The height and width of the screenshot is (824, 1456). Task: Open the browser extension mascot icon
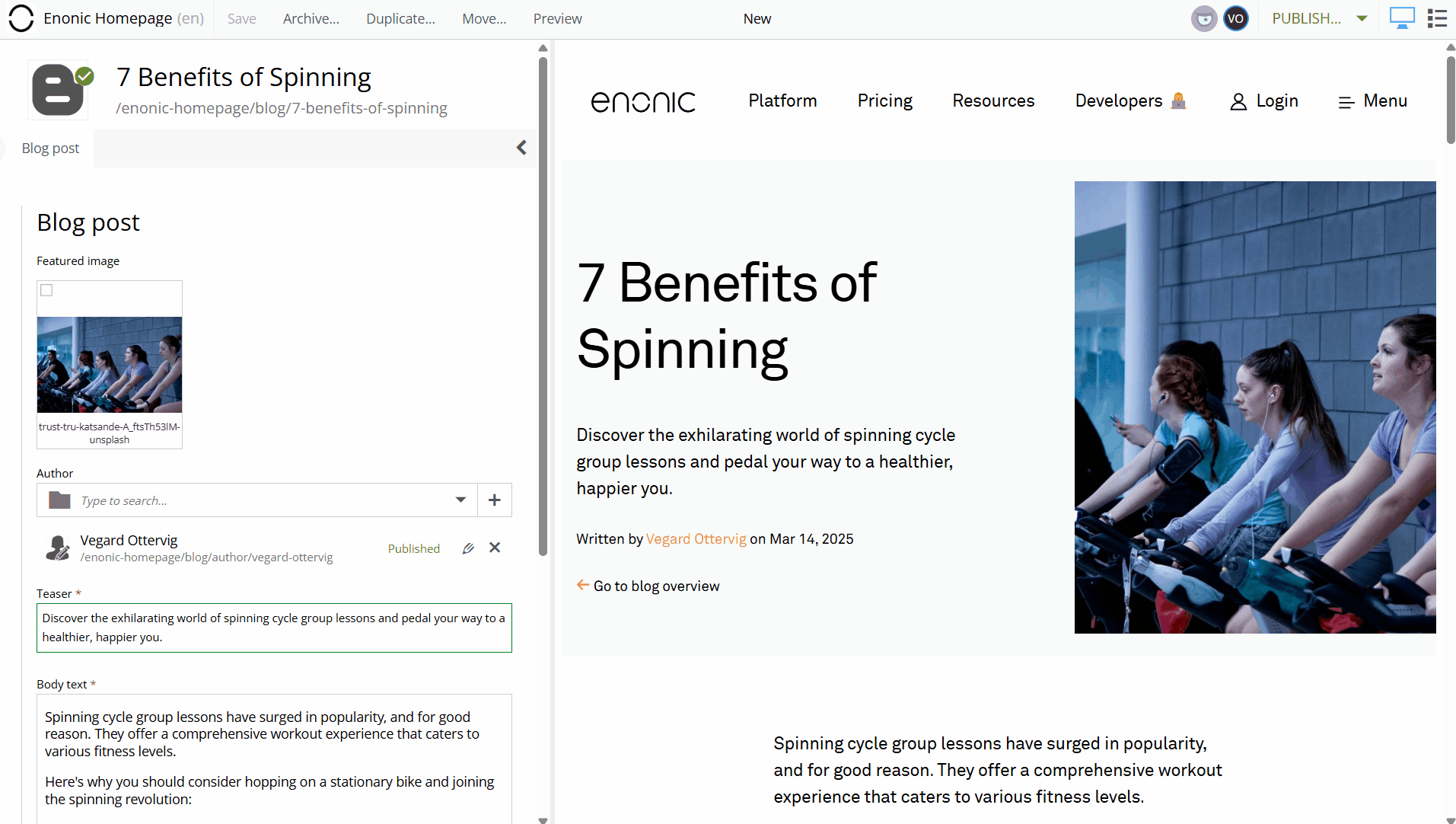click(x=1203, y=18)
